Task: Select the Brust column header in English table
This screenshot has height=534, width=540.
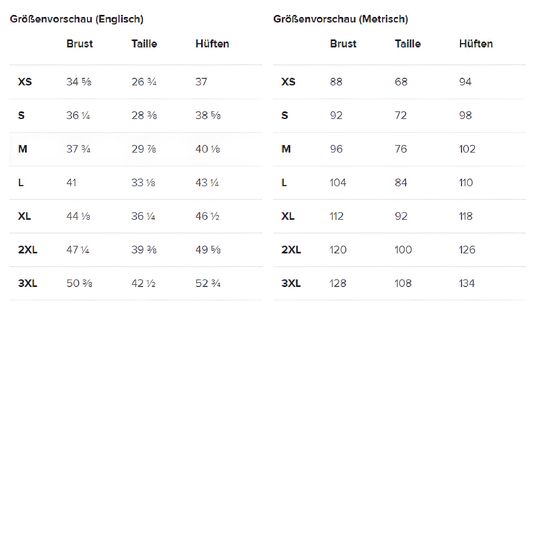Action: (x=80, y=44)
